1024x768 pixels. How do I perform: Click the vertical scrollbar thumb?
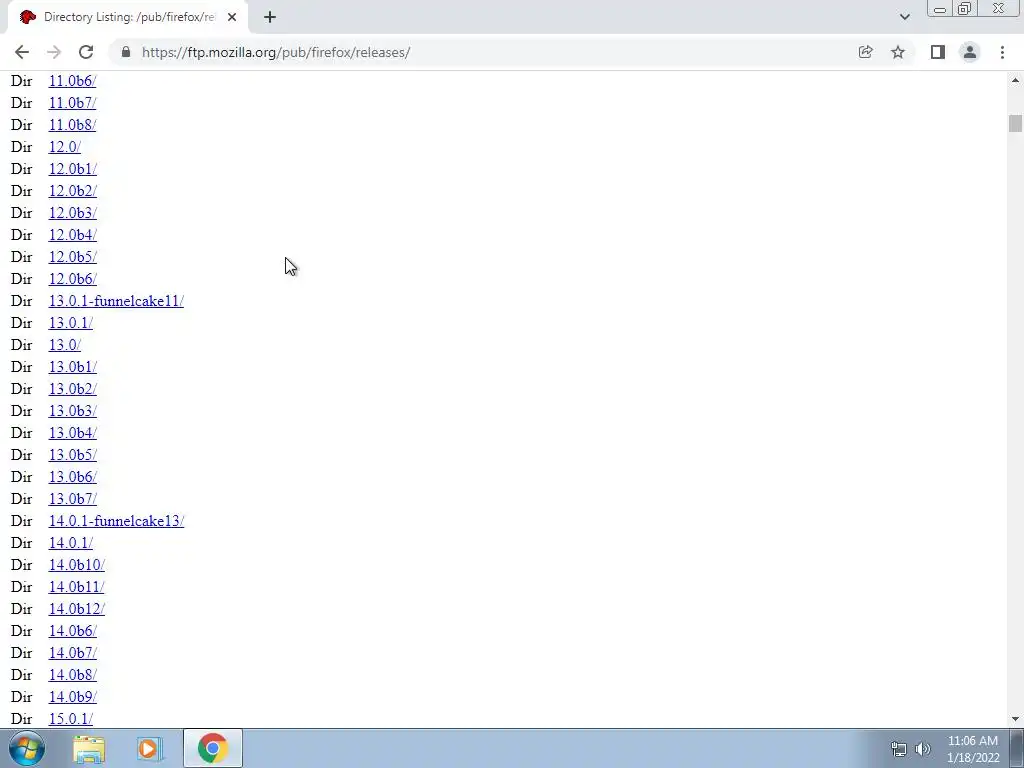pos(1015,123)
